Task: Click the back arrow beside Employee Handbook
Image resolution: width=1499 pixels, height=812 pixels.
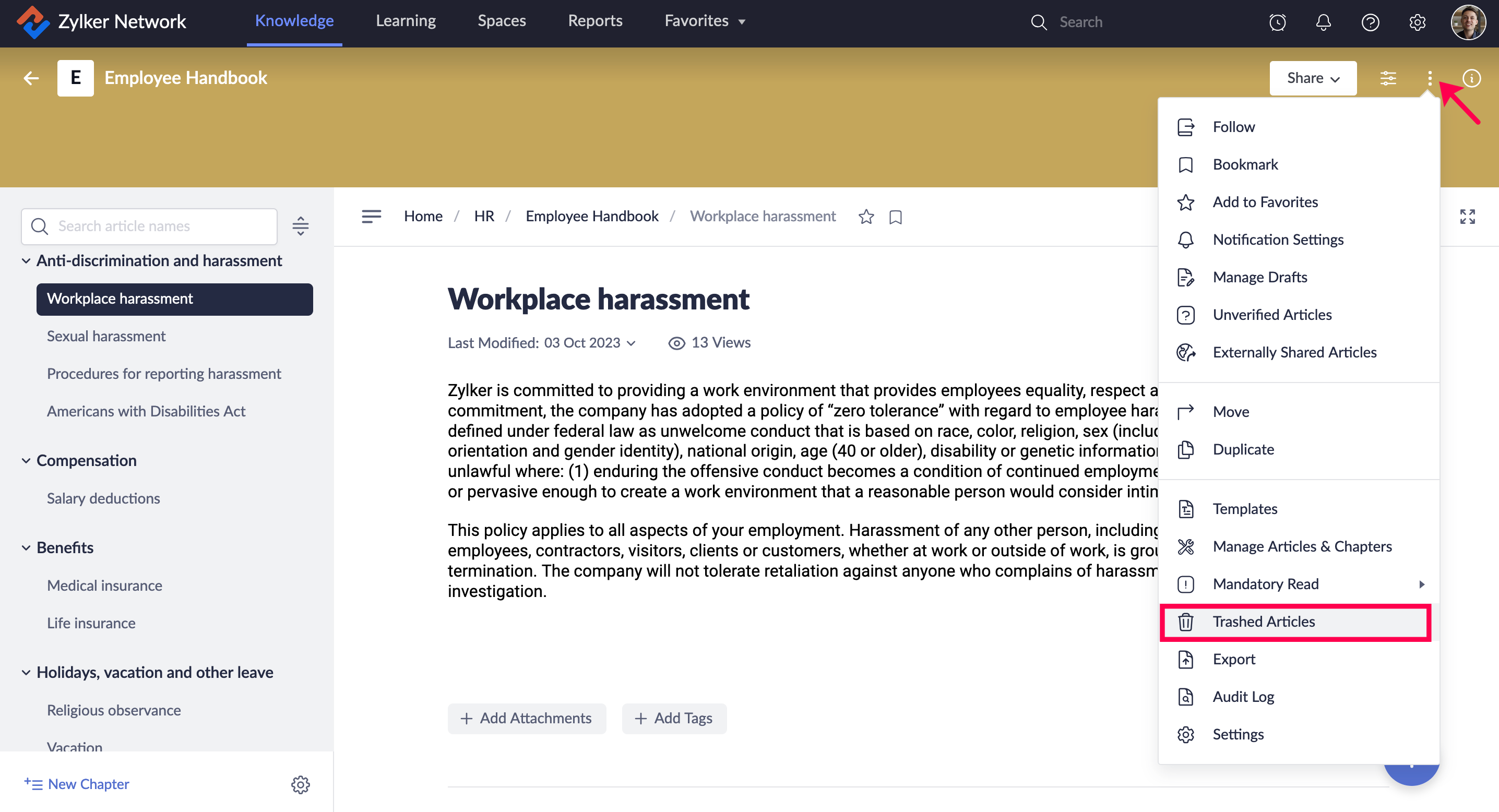Action: pos(31,78)
